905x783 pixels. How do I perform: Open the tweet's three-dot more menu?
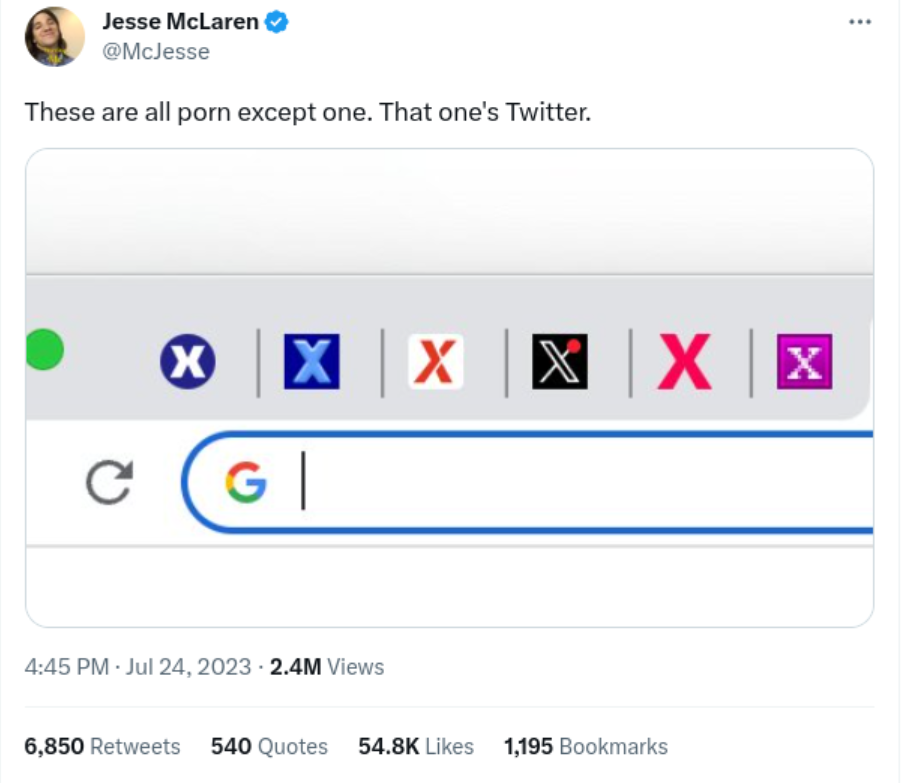[860, 22]
